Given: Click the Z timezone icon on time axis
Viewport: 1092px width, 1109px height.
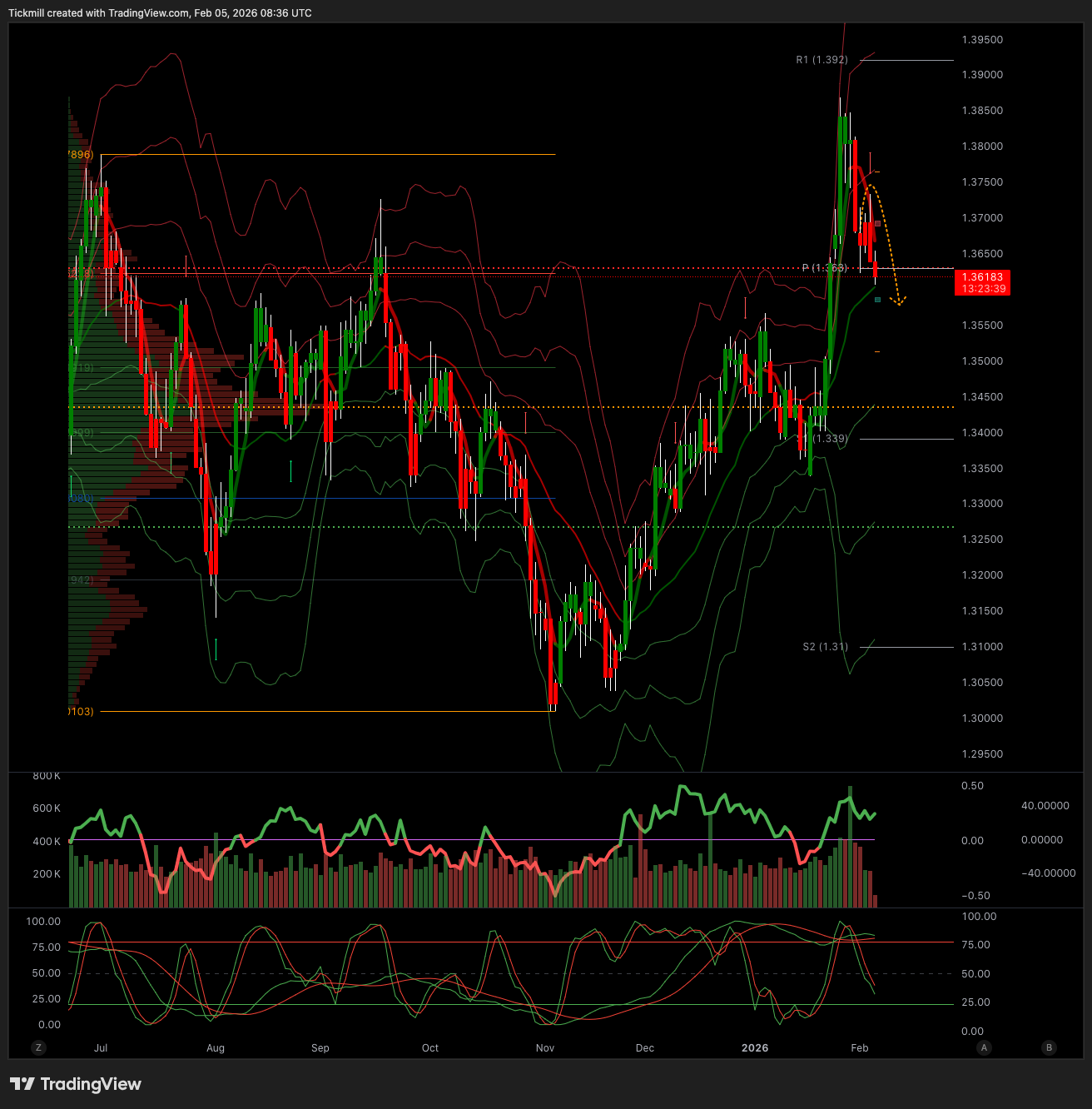Looking at the screenshot, I should 38,1047.
